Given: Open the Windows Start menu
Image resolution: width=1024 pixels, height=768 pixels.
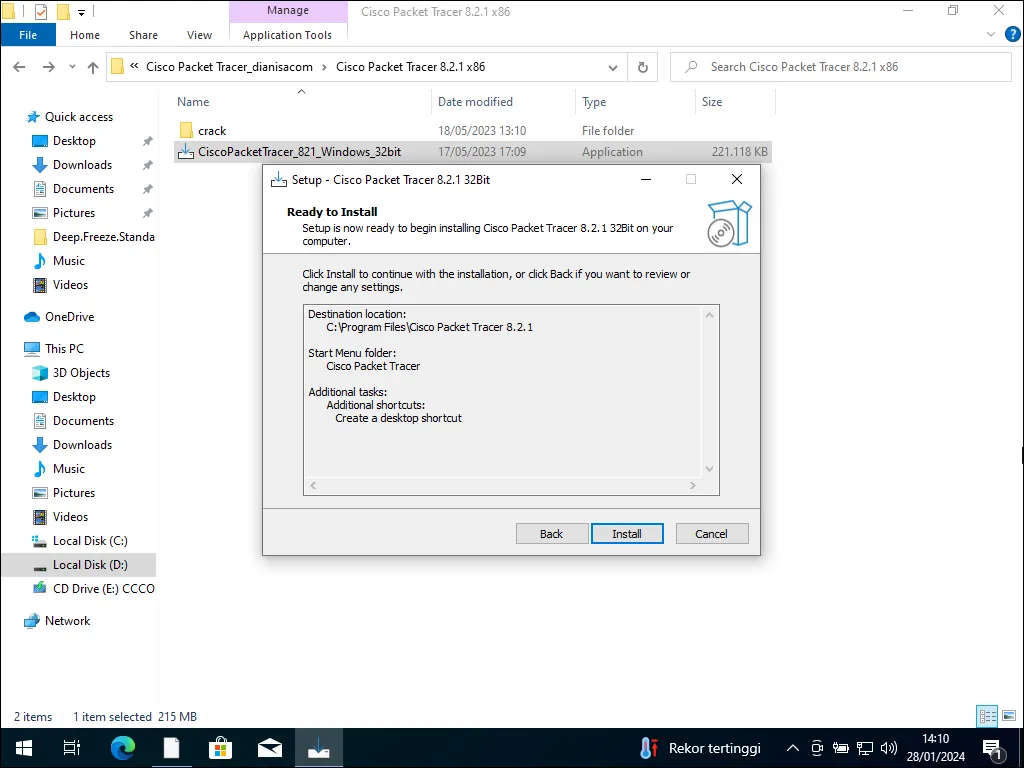Looking at the screenshot, I should [24, 748].
